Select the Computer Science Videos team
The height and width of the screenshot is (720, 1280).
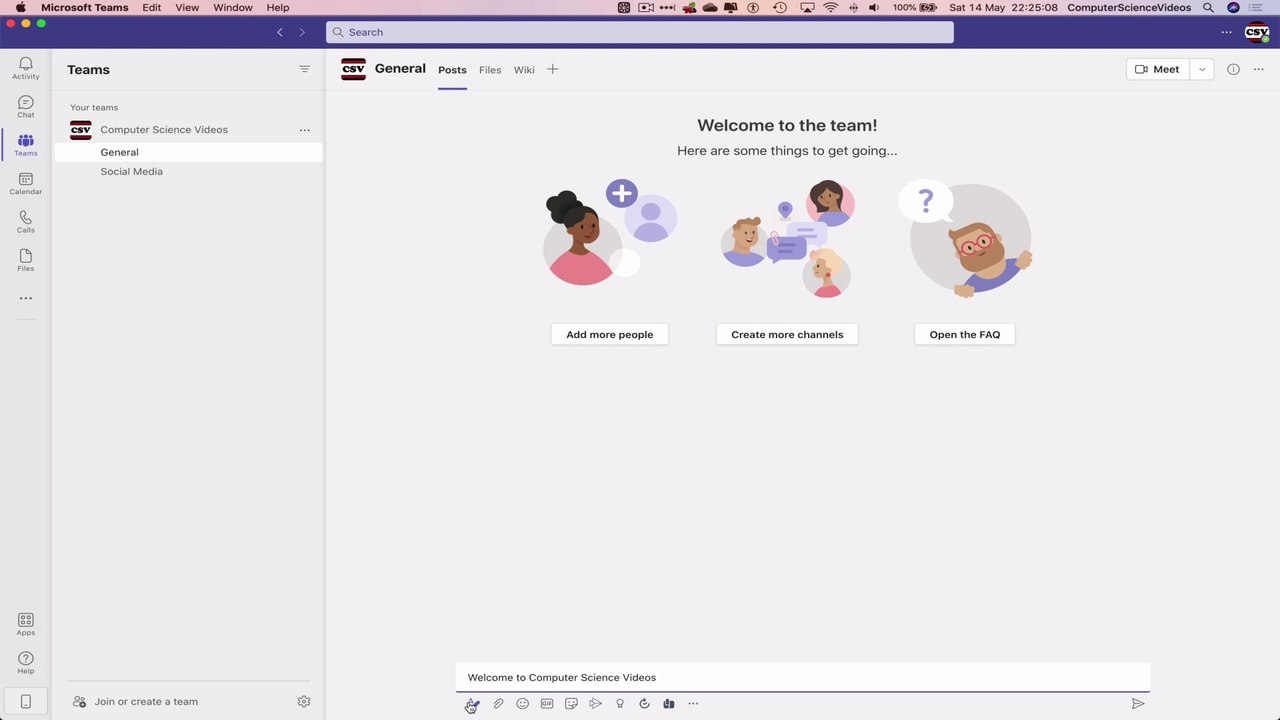[164, 130]
